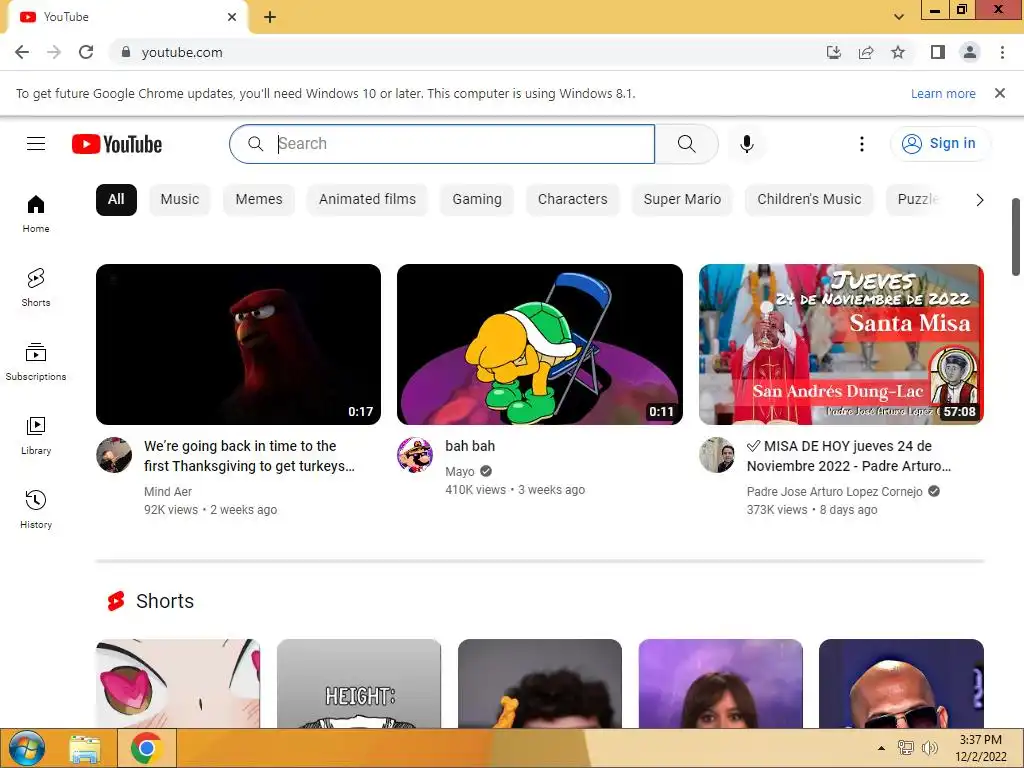The image size is (1024, 768).
Task: Share this page via the address bar icon
Action: tap(866, 52)
